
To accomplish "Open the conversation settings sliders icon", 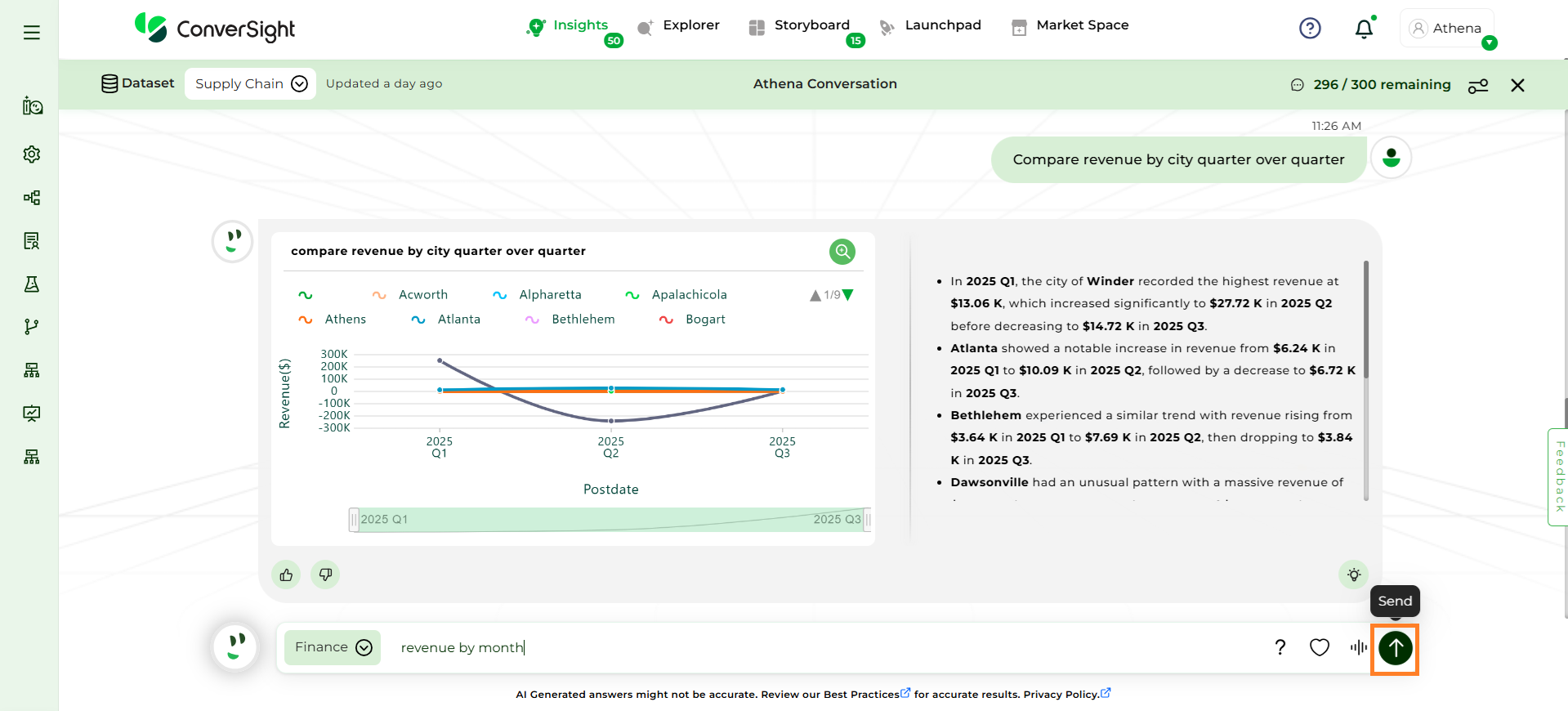I will coord(1477,85).
